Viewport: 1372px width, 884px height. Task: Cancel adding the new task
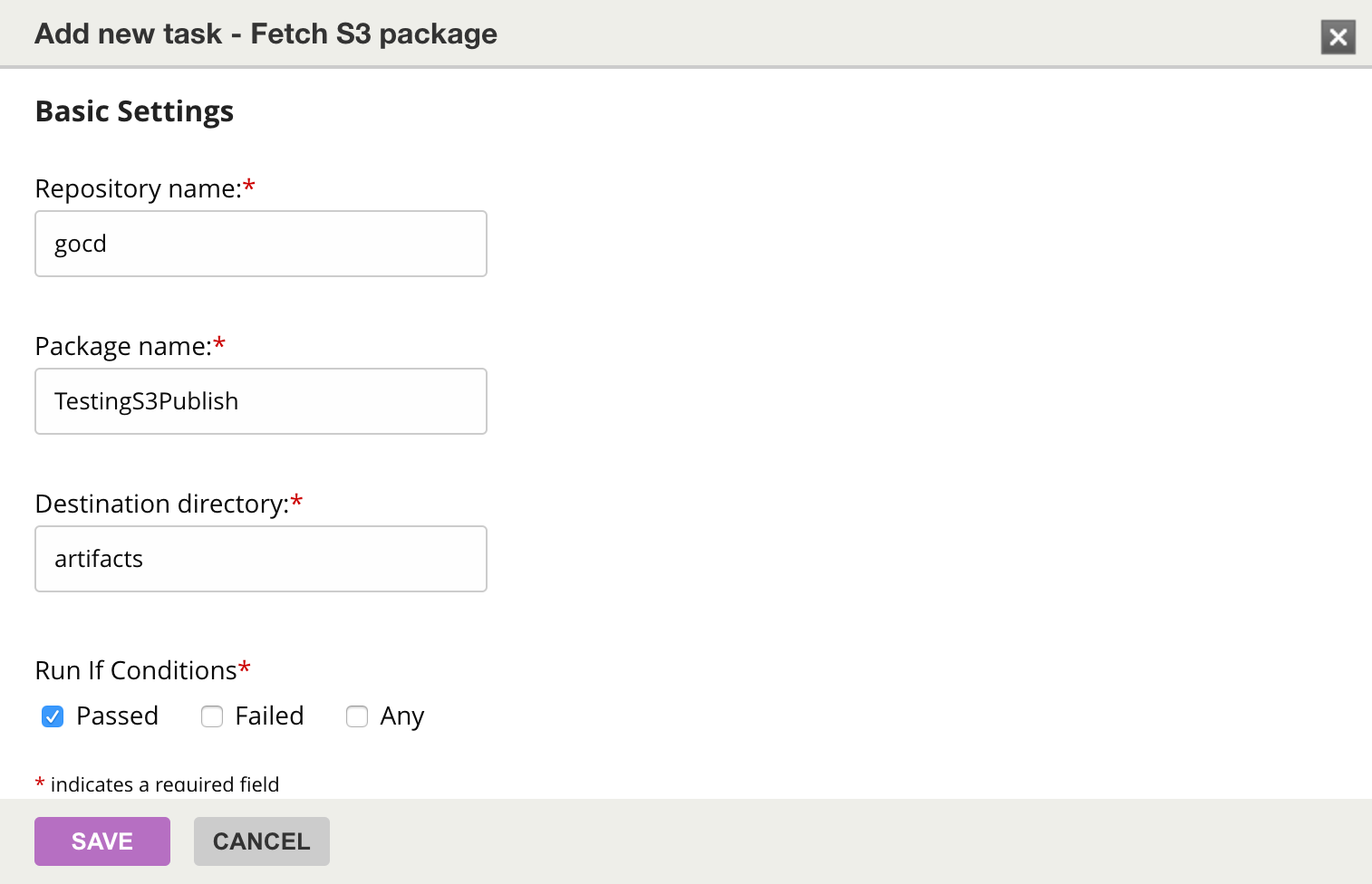pyautogui.click(x=262, y=841)
